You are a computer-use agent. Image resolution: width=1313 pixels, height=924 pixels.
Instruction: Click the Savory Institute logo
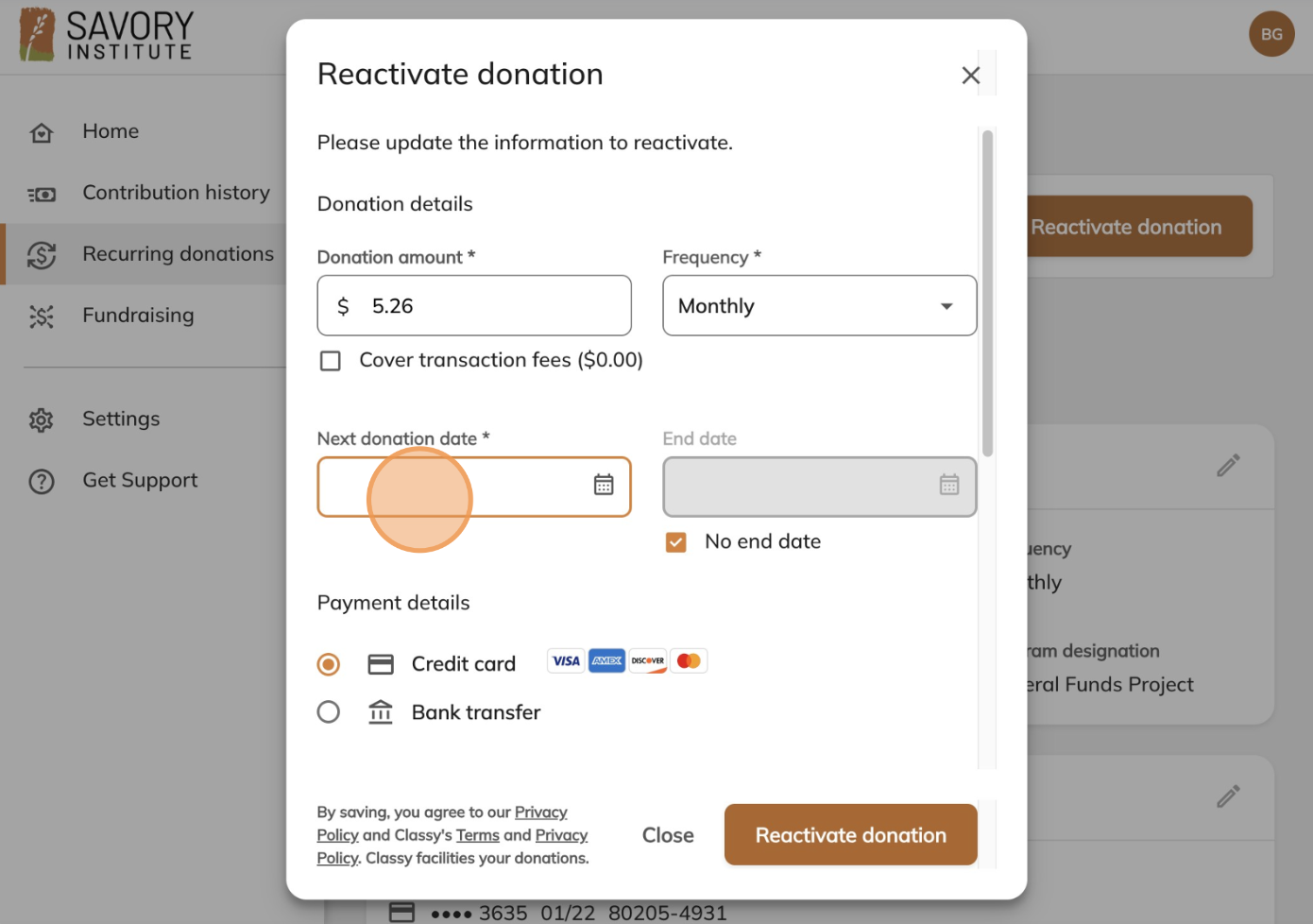(106, 35)
